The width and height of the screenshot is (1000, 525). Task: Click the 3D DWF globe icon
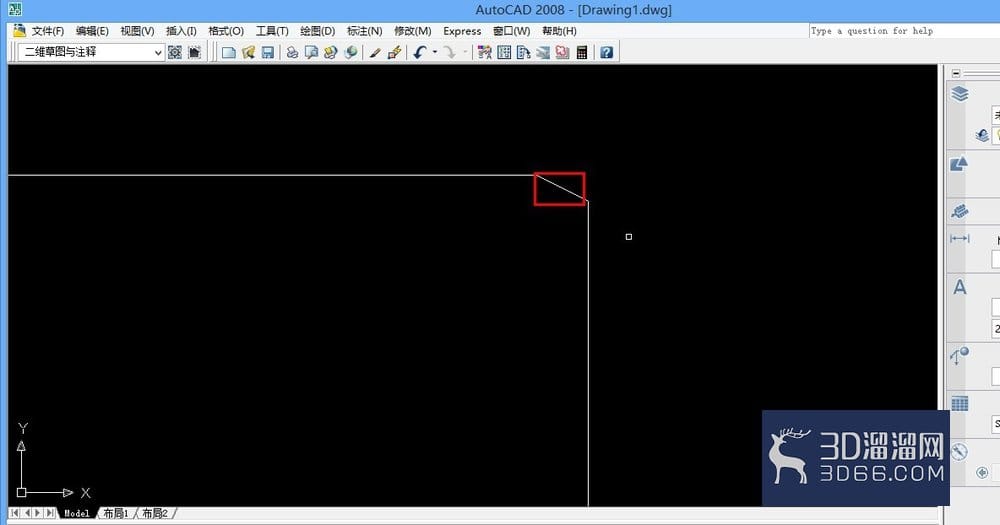(350, 52)
